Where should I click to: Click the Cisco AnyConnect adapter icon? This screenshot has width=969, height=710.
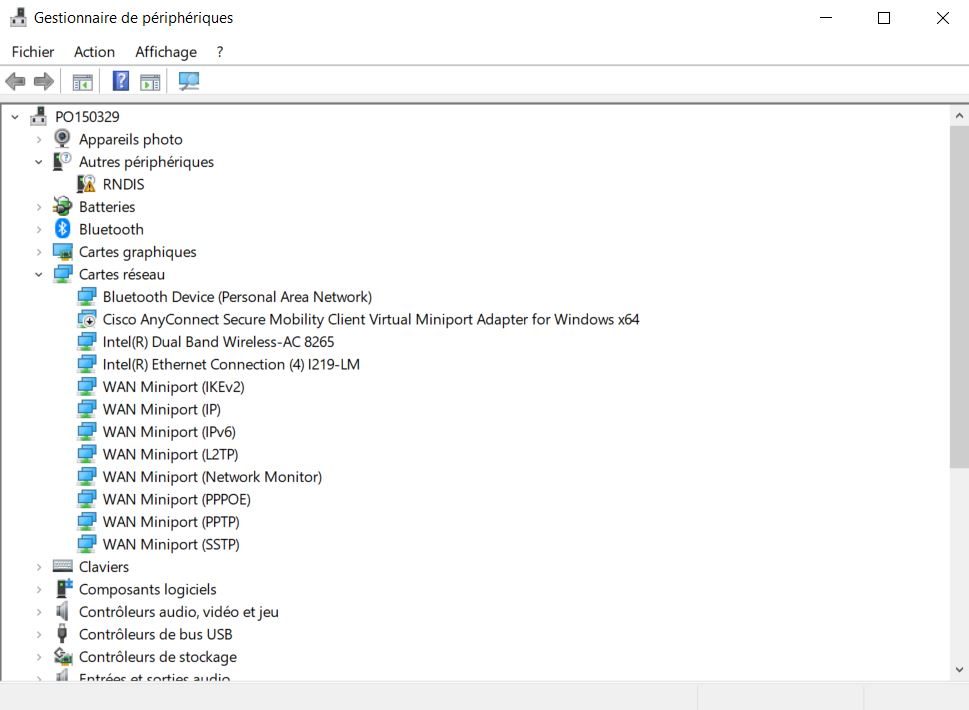[87, 319]
